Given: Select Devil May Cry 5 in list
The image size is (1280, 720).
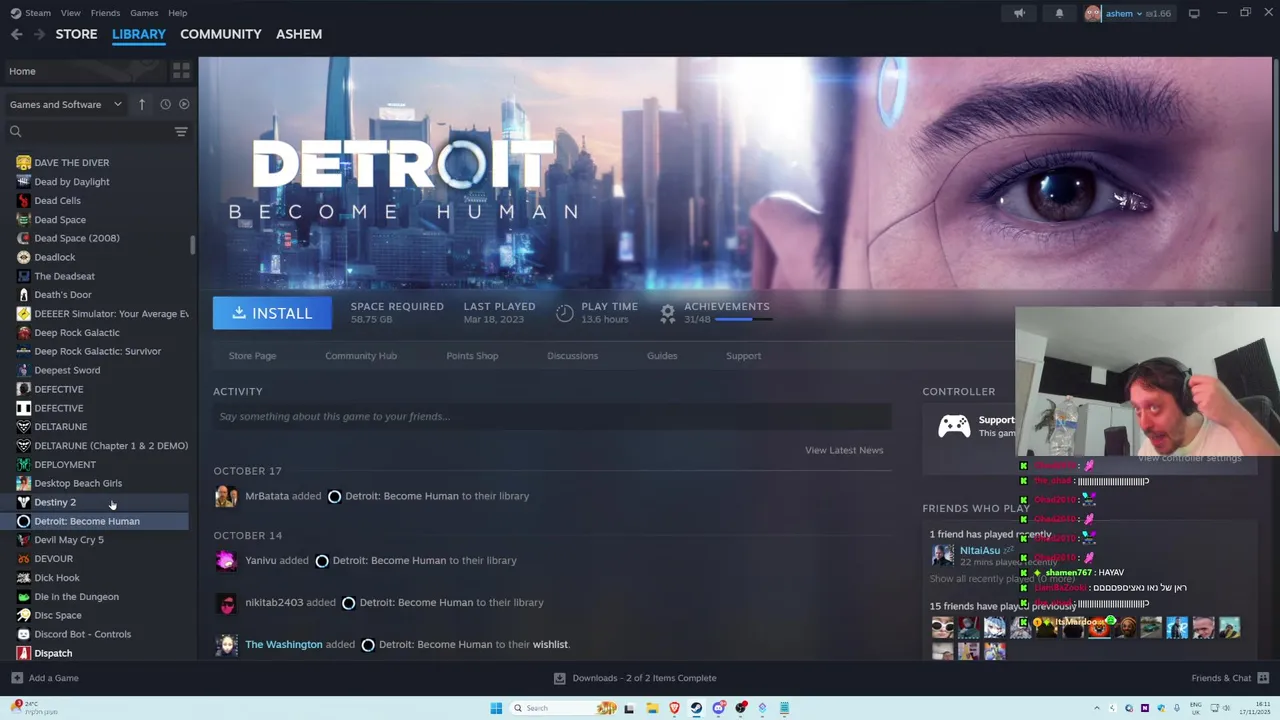Looking at the screenshot, I should click(x=69, y=540).
